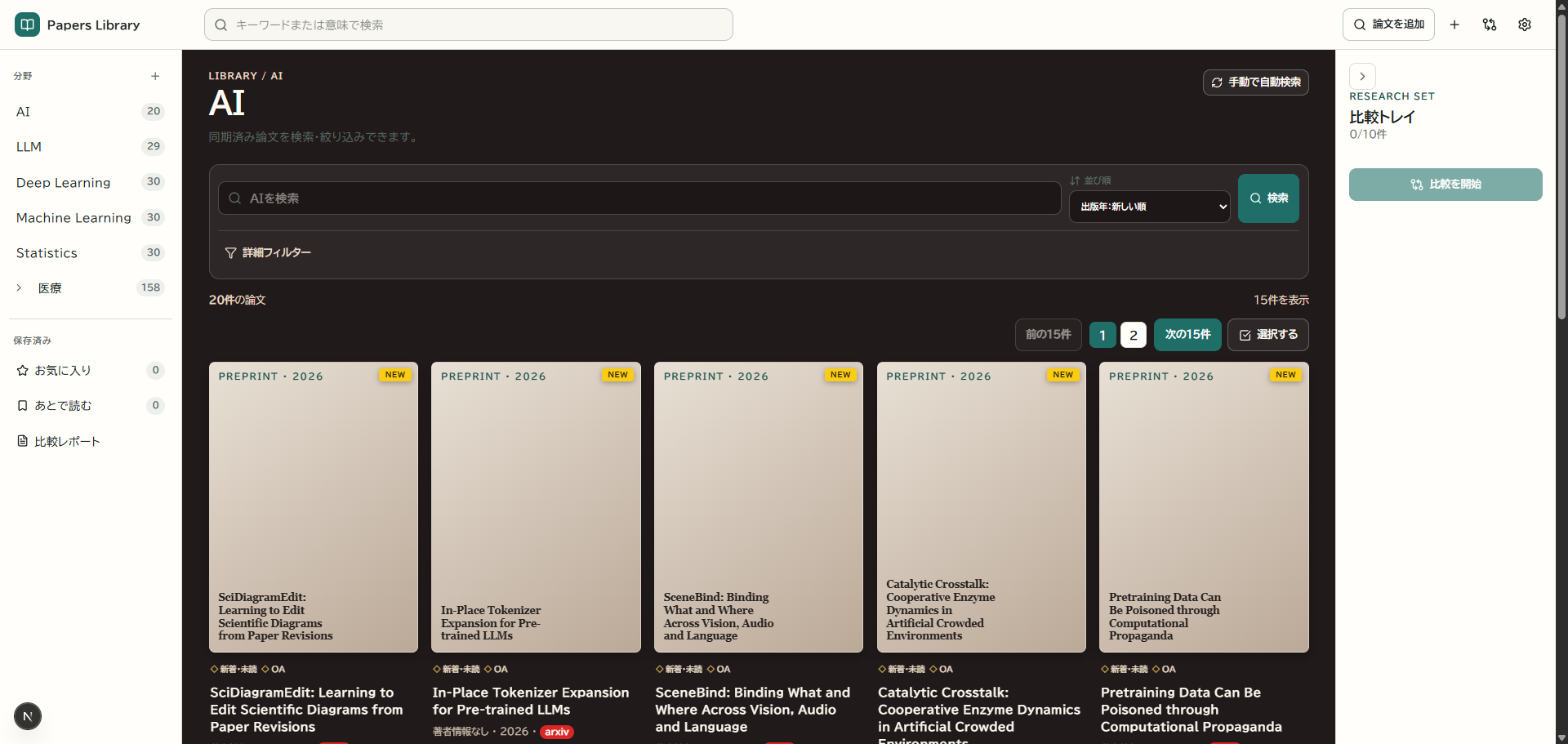Expand the 医療 category chevron

point(20,287)
